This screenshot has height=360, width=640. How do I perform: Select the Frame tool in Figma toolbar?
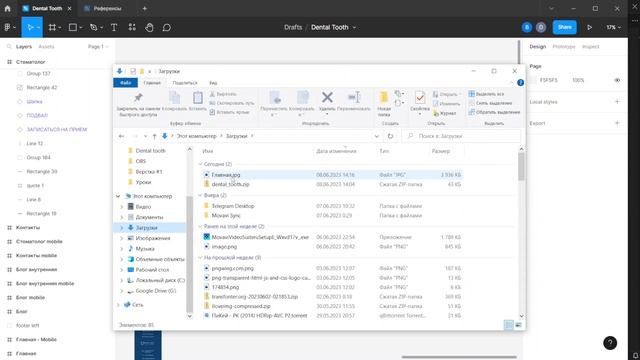click(x=52, y=27)
